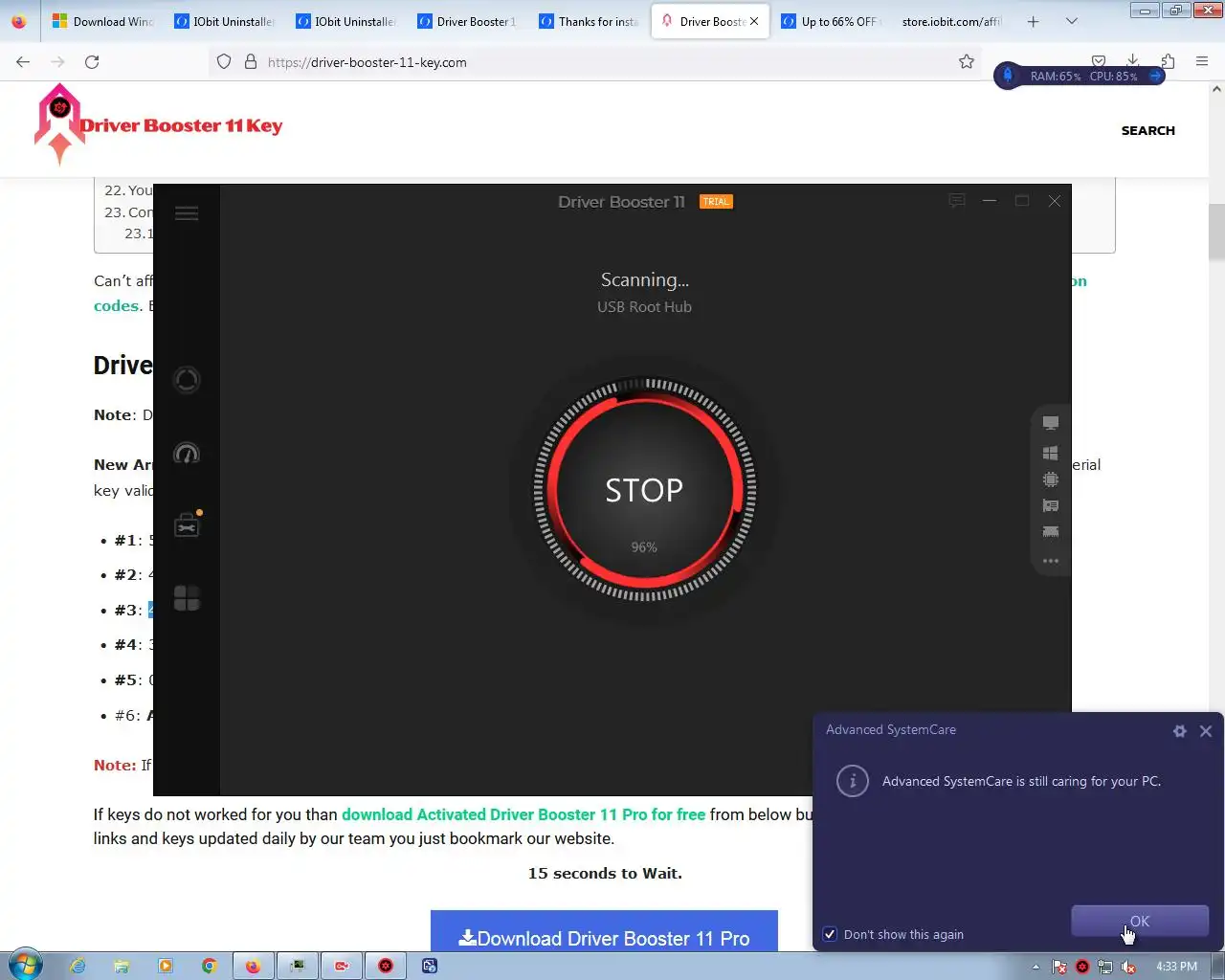Open the download Activated Driver Booster link
This screenshot has width=1225, height=980.
tap(523, 814)
